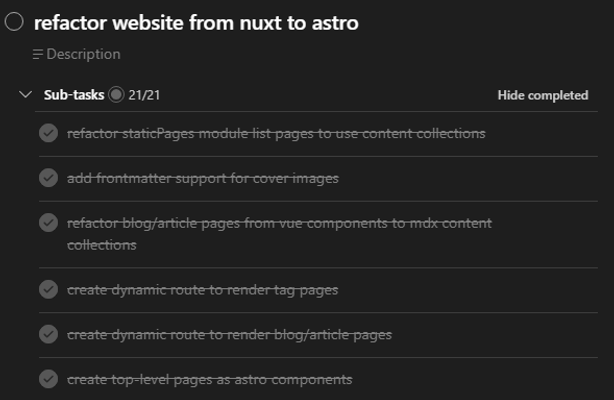Screen dimensions: 614x400
Task: Click the Sub-tasks heading label
Action: tap(74, 95)
